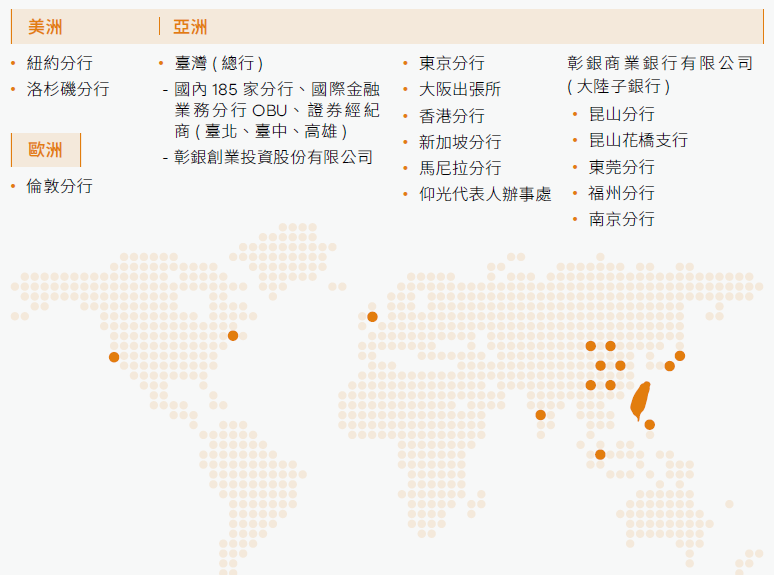
Task: Select the 東莞分行 entry
Action: pyautogui.click(x=622, y=167)
